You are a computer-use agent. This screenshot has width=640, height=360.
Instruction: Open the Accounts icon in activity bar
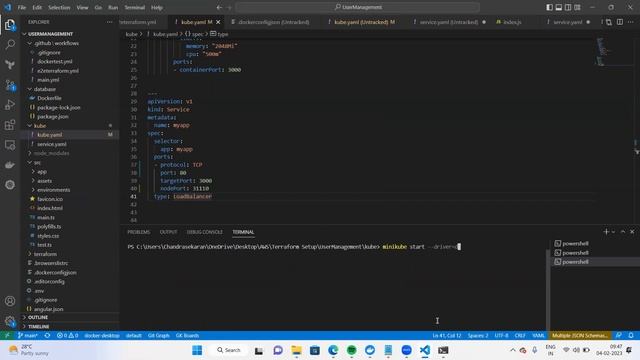(x=10, y=301)
